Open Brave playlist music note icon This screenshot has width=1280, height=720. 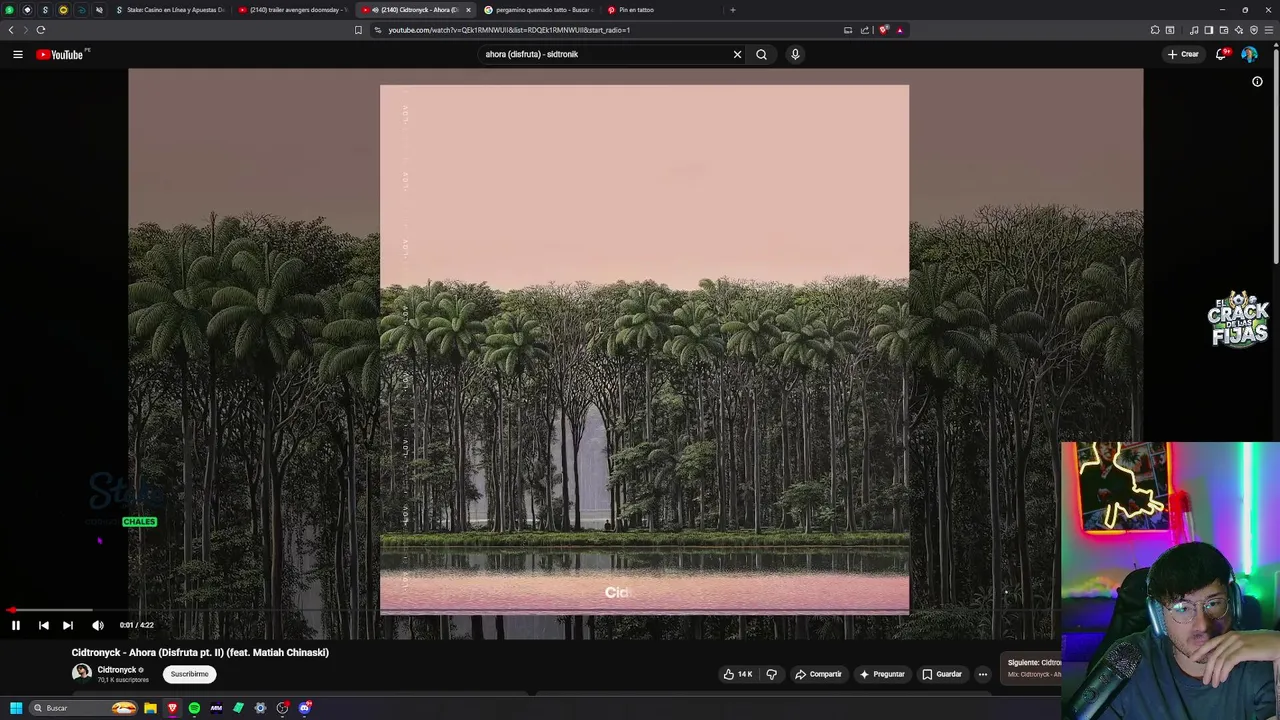click(1194, 30)
